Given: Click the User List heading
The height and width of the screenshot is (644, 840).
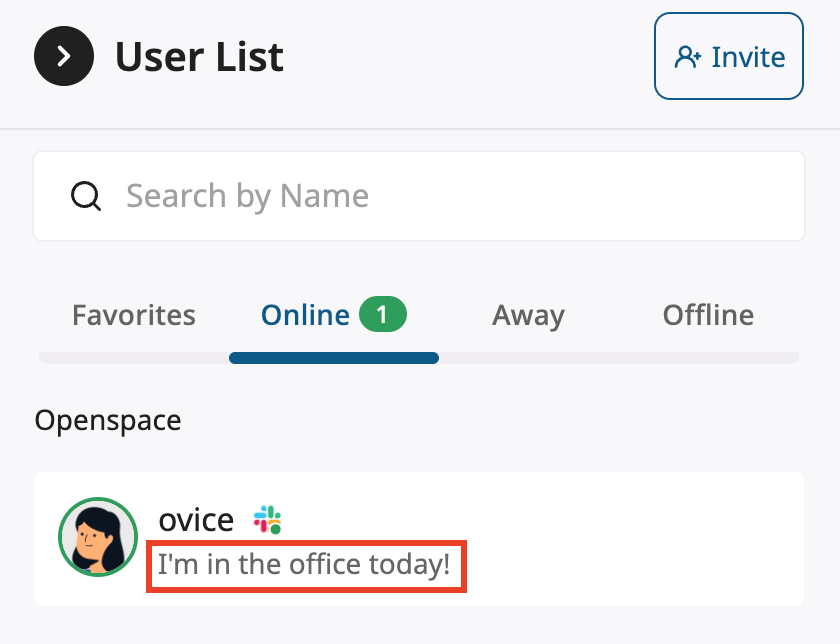Looking at the screenshot, I should tap(199, 56).
